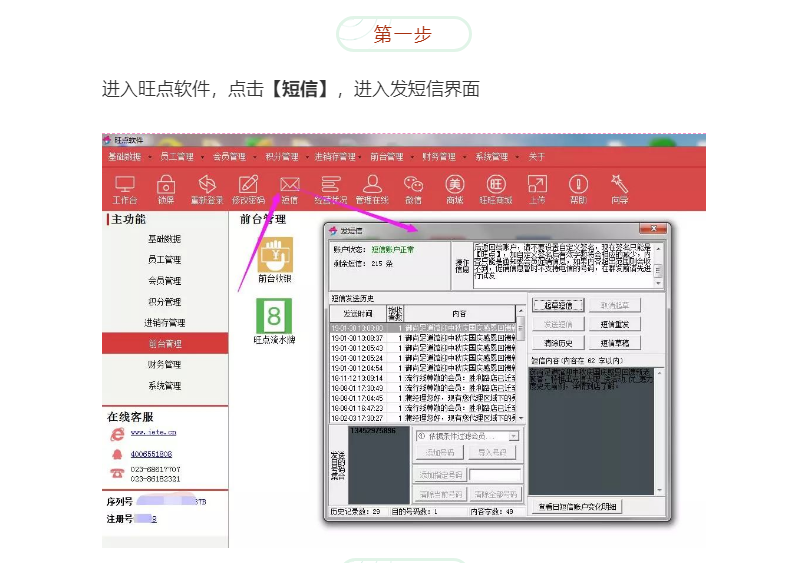Click the 管理在线 person icon

[372, 189]
